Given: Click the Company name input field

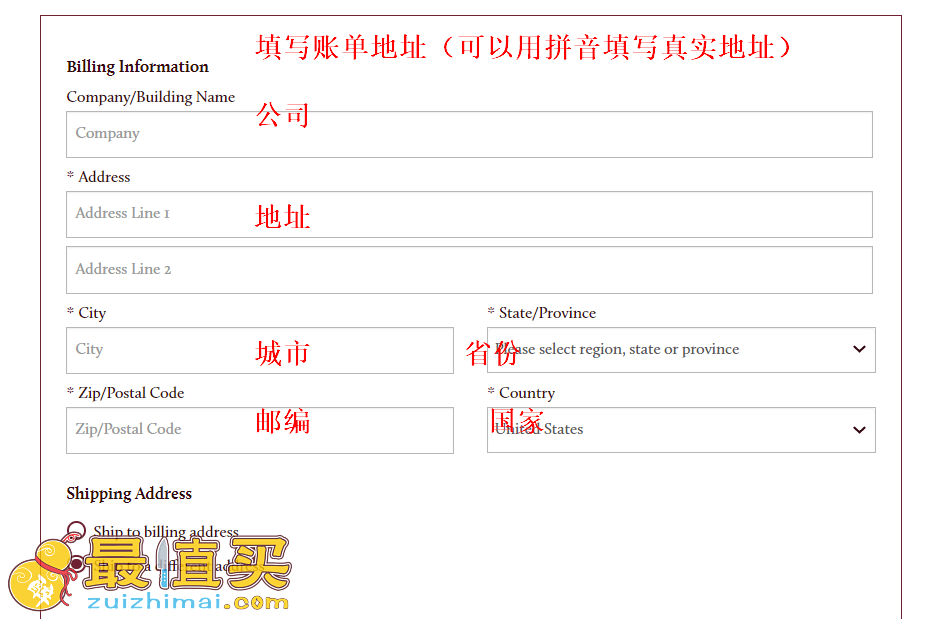Looking at the screenshot, I should tap(469, 135).
